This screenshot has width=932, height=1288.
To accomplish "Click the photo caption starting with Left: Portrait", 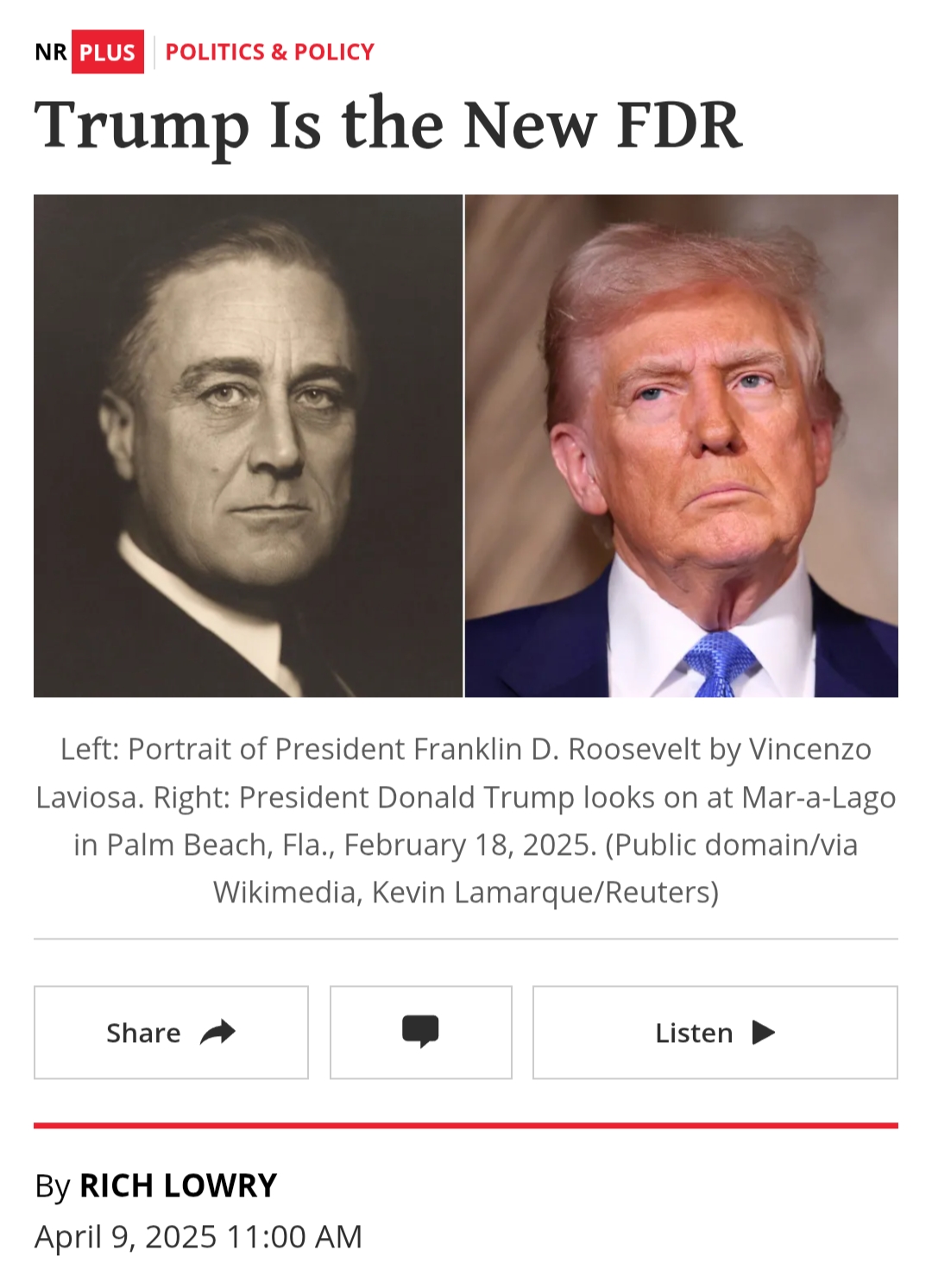I will [x=466, y=820].
